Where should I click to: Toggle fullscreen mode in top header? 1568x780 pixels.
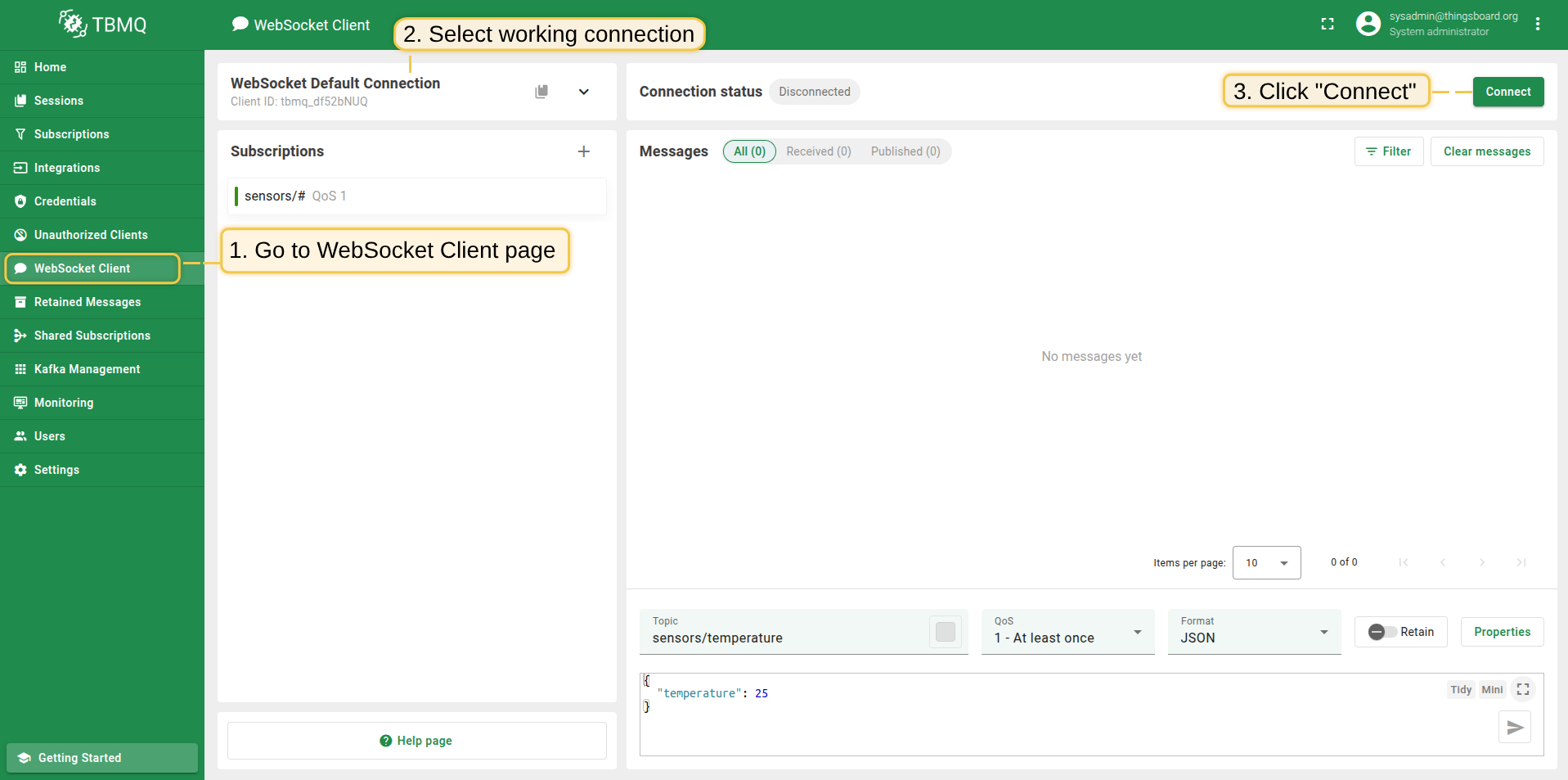1328,25
